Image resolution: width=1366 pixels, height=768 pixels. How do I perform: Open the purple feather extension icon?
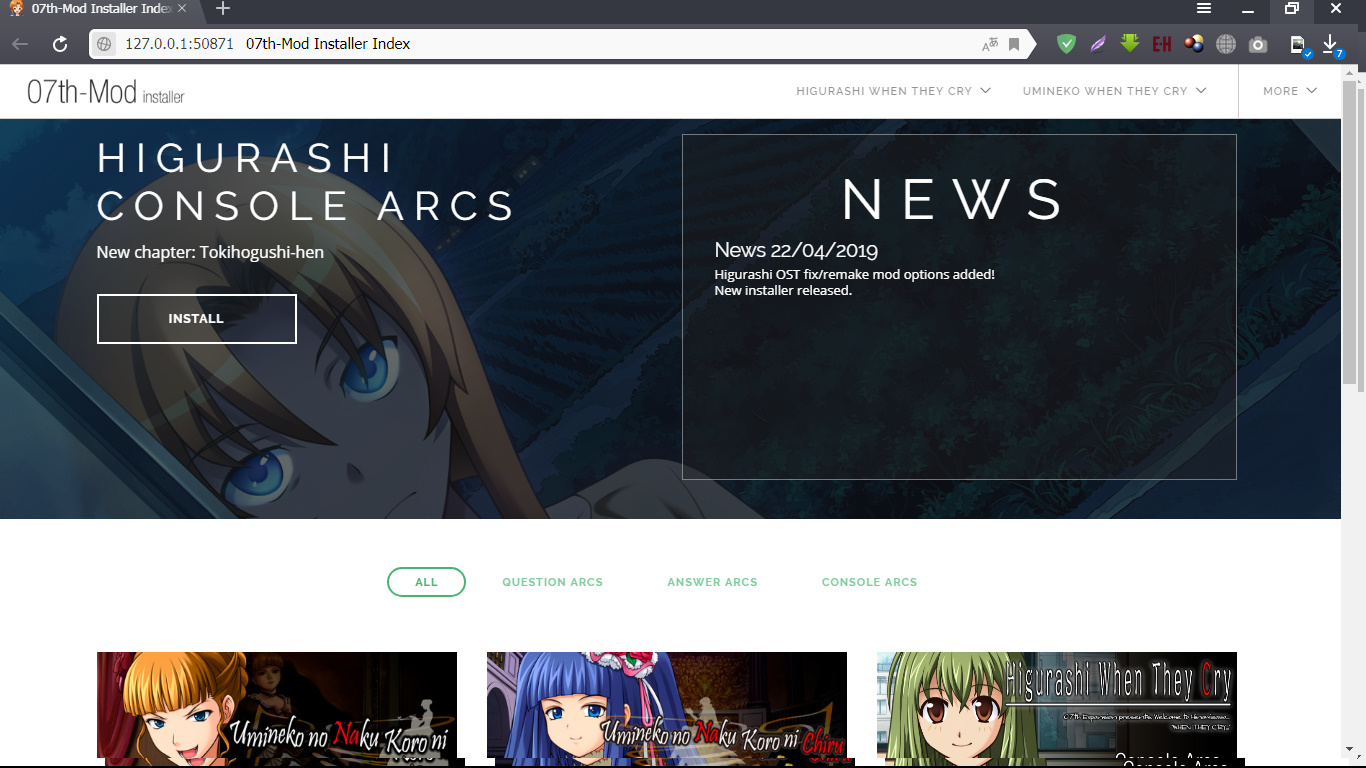pos(1098,44)
